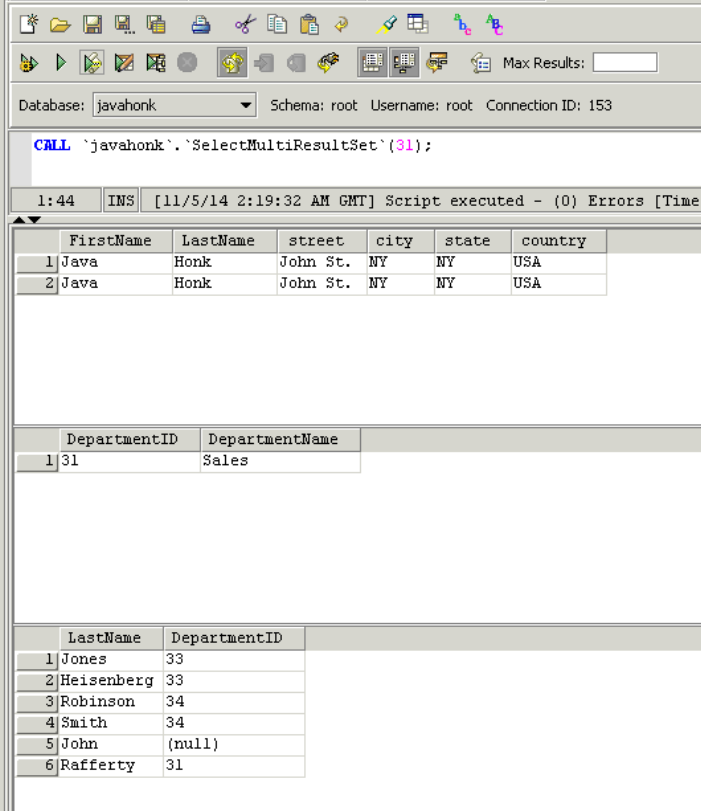Click the DepartmentName column header

coord(280,440)
